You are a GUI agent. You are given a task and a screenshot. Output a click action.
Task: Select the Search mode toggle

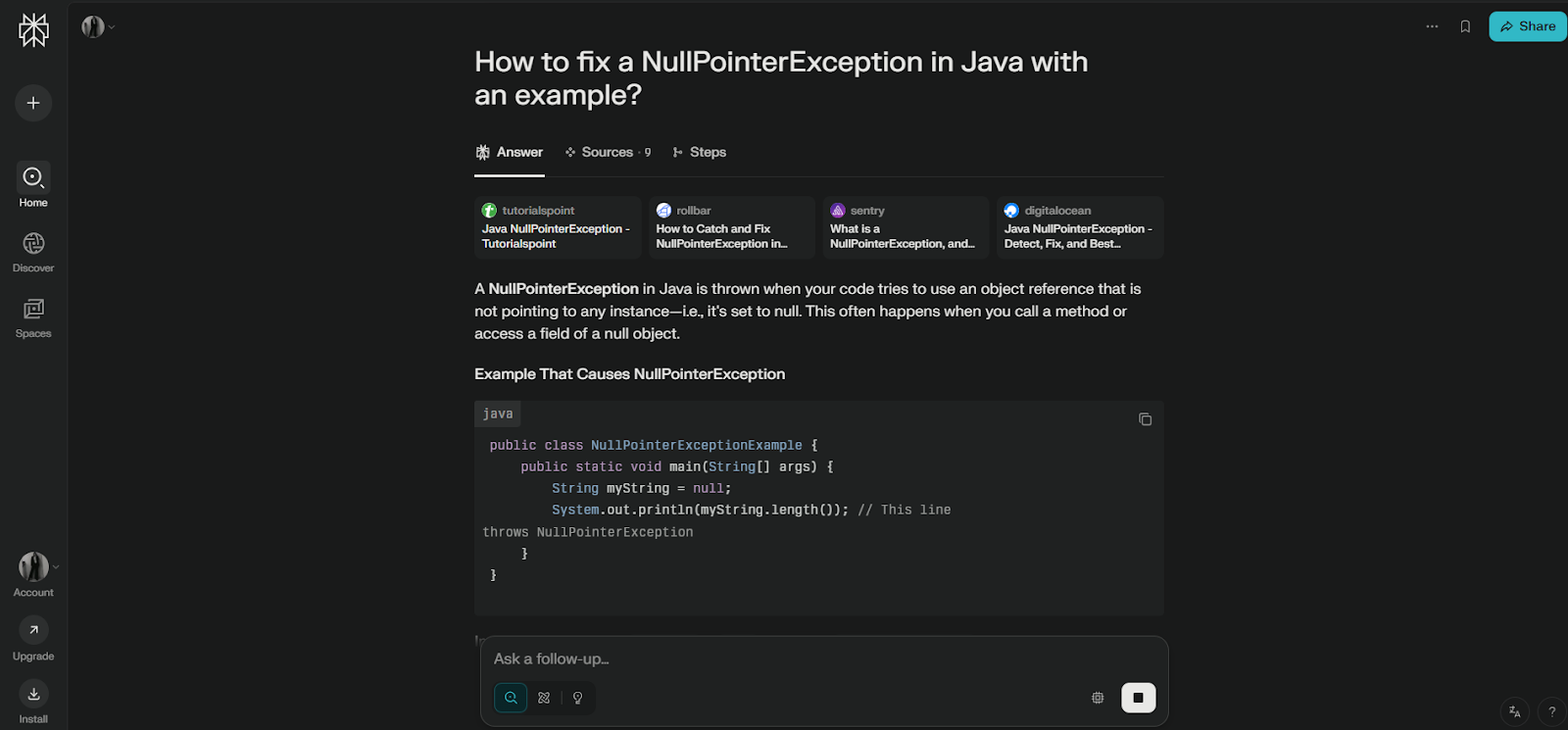point(511,698)
